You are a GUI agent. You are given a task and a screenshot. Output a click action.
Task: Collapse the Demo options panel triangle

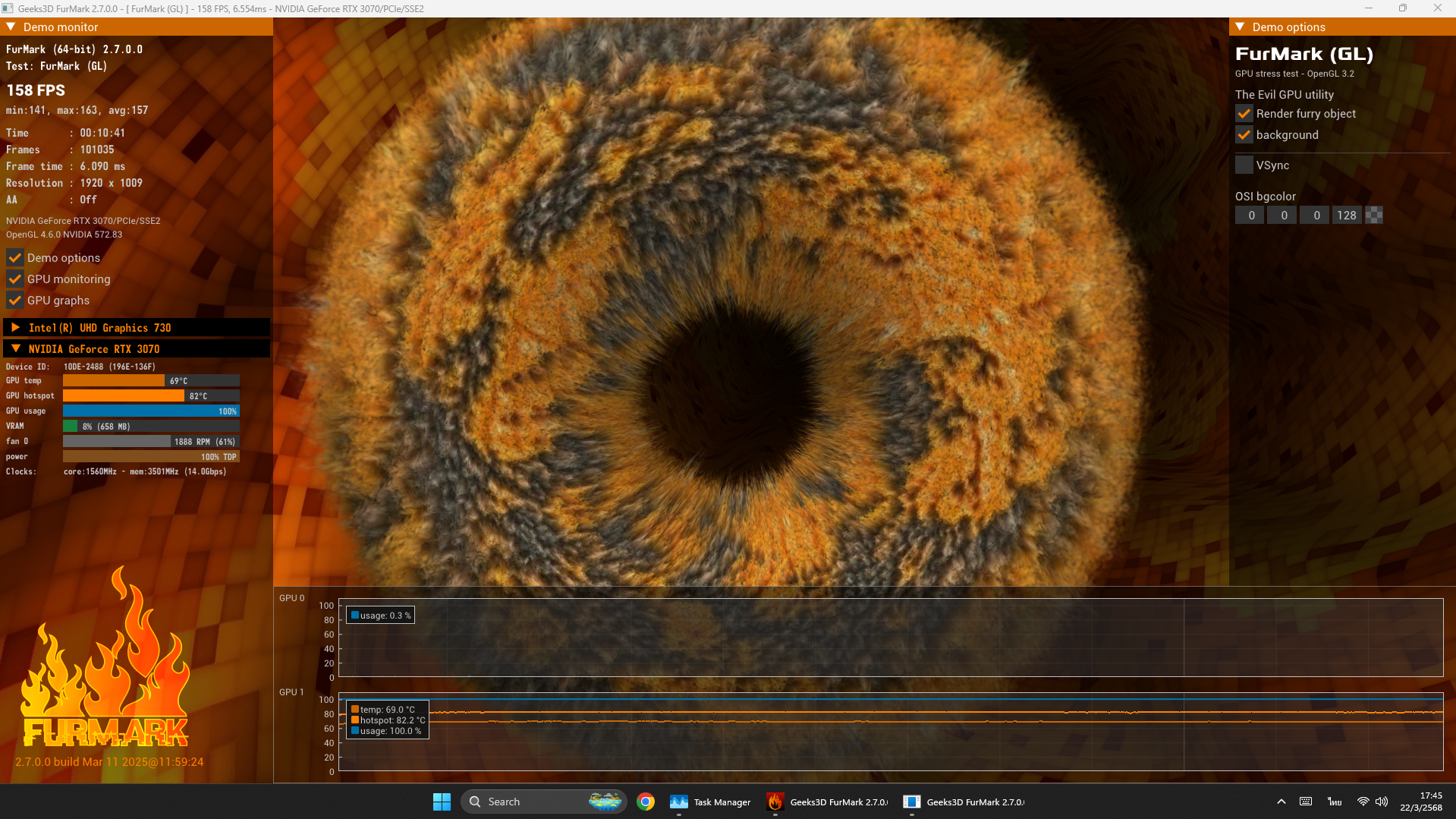(x=1240, y=27)
